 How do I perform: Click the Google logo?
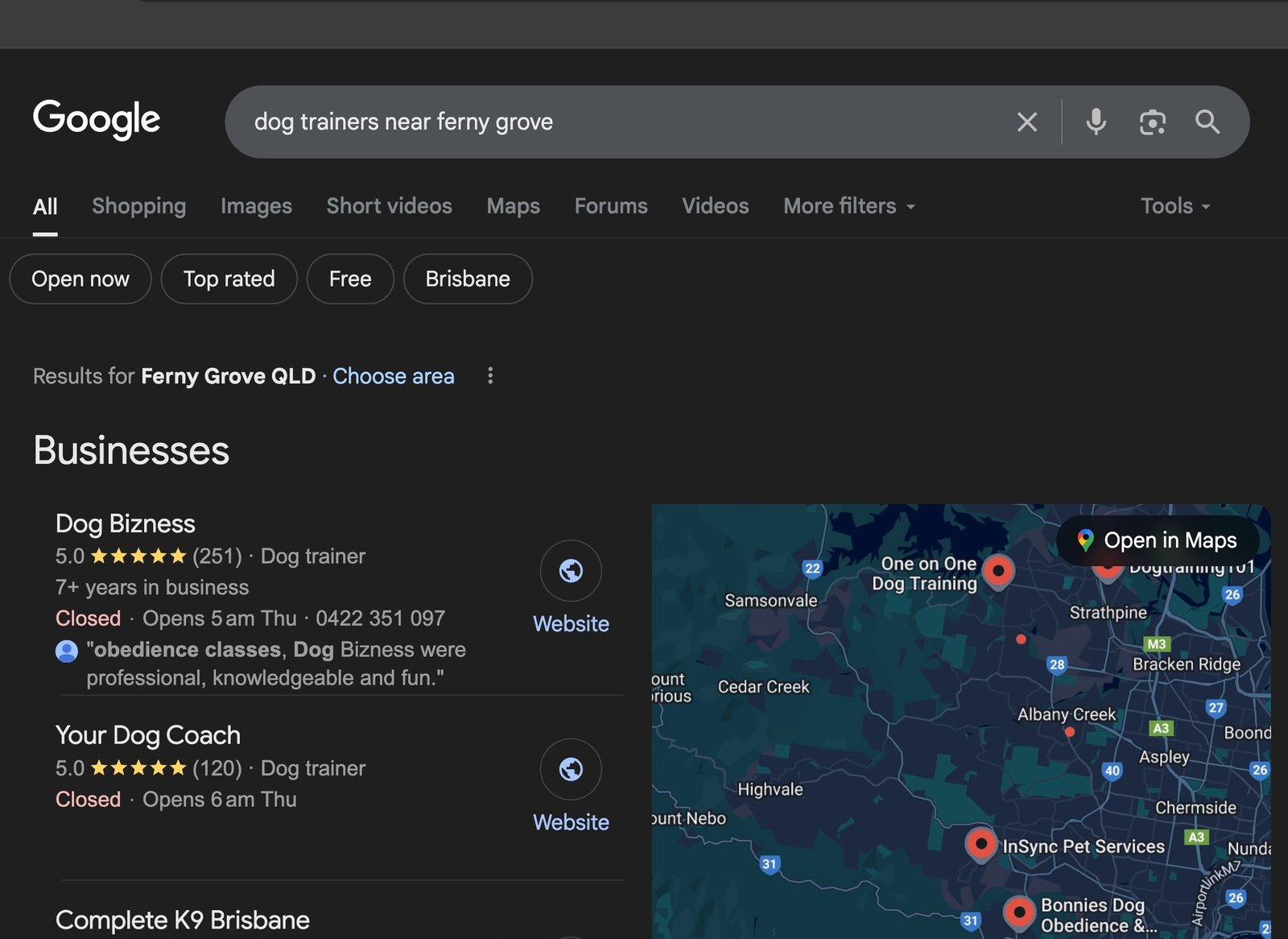(x=97, y=119)
